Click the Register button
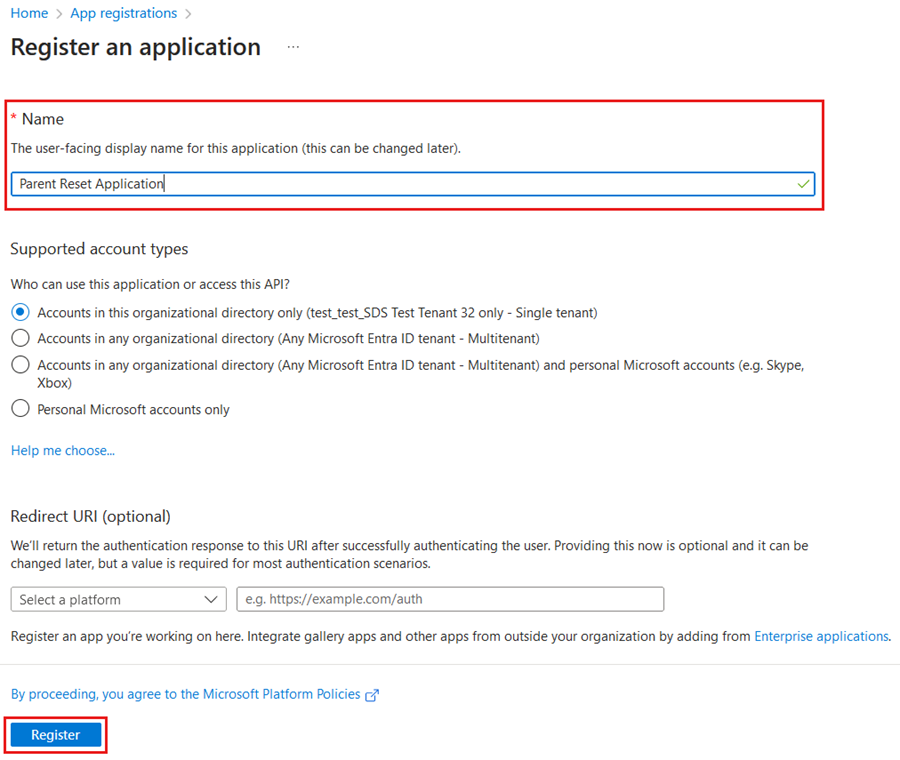Image resolution: width=900 pixels, height=760 pixels. 56,735
